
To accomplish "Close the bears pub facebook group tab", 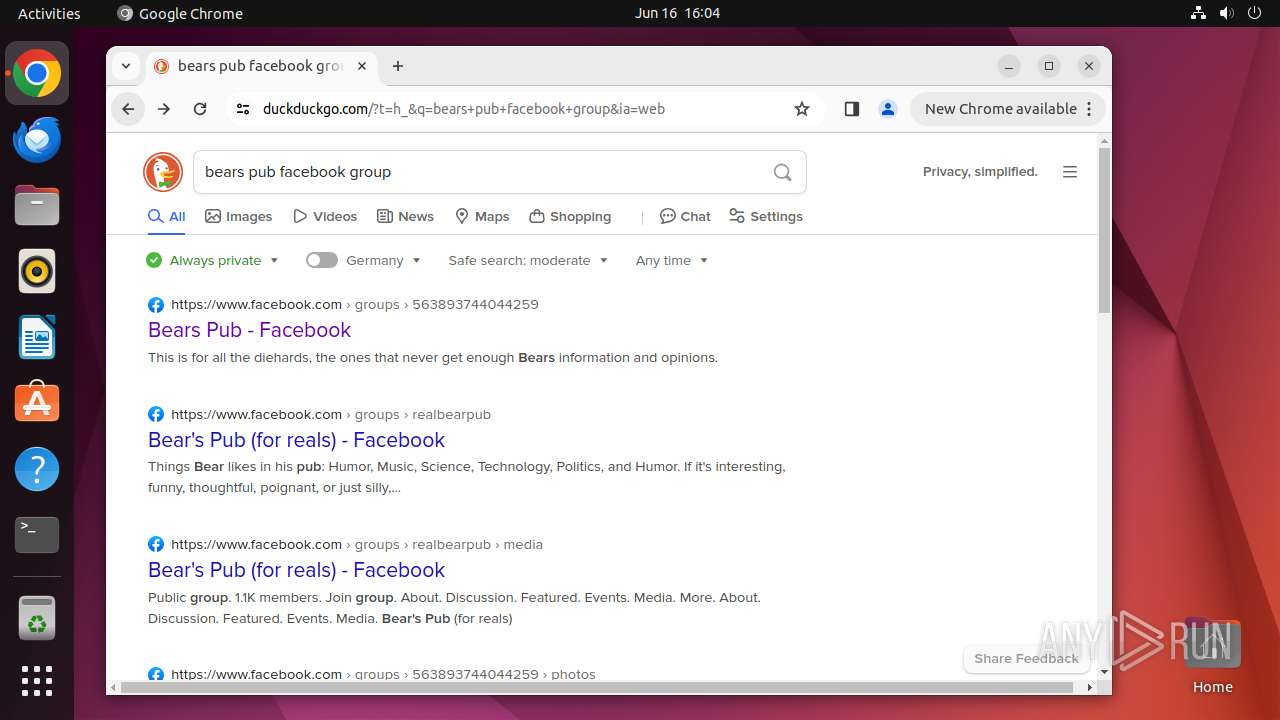I will (x=362, y=66).
